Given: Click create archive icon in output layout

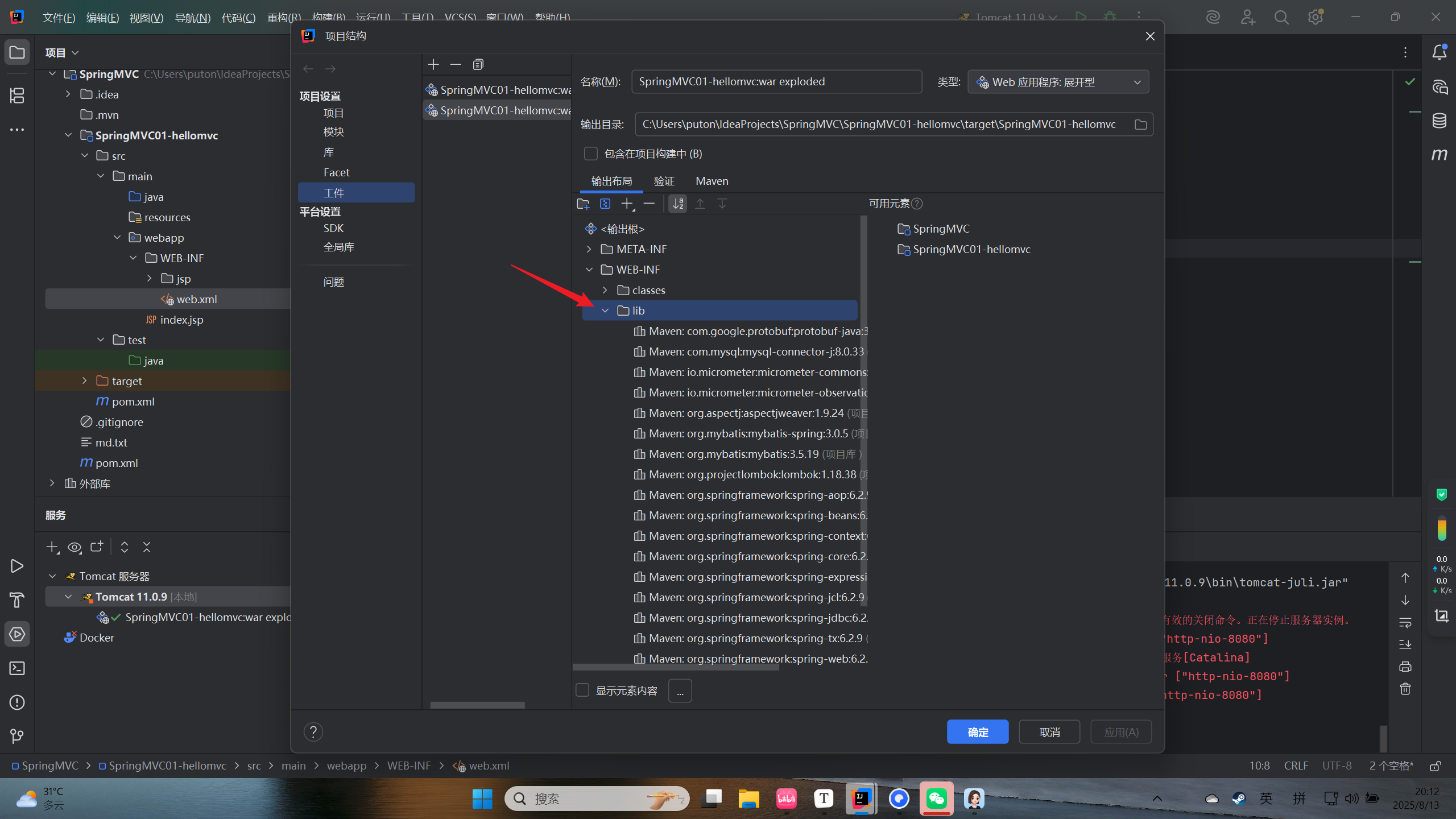Looking at the screenshot, I should click(605, 204).
